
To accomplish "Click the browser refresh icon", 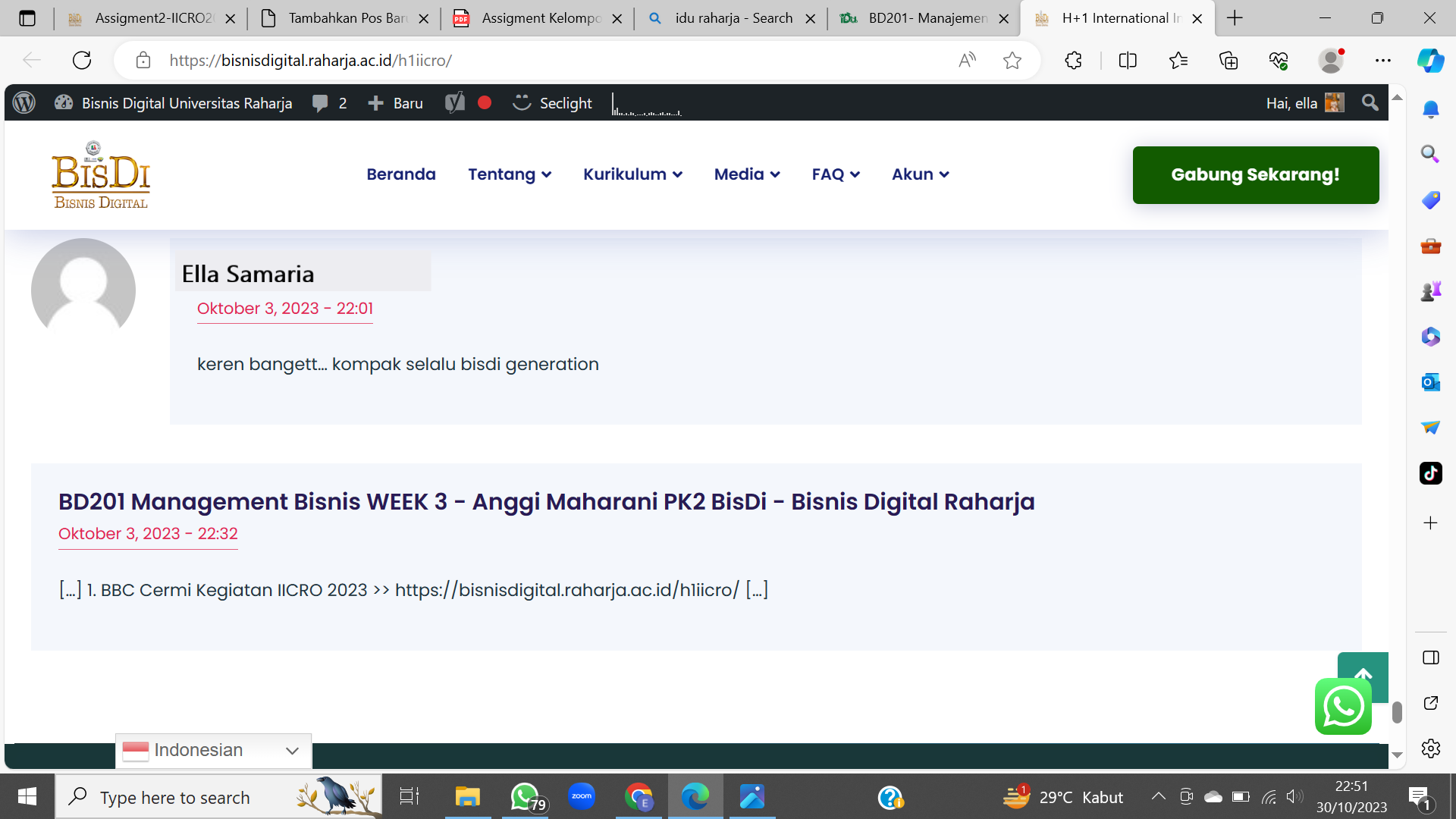I will tap(82, 60).
